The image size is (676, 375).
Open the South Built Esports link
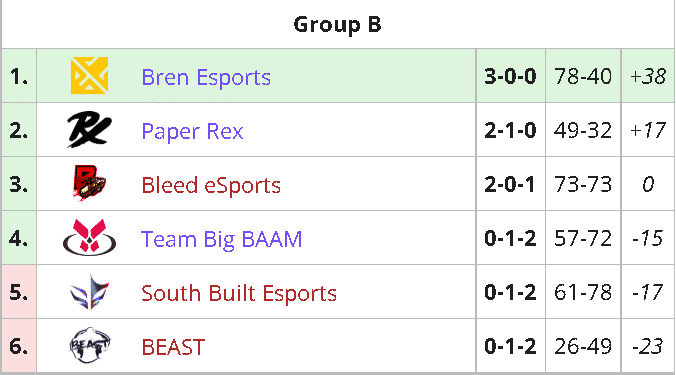point(239,294)
